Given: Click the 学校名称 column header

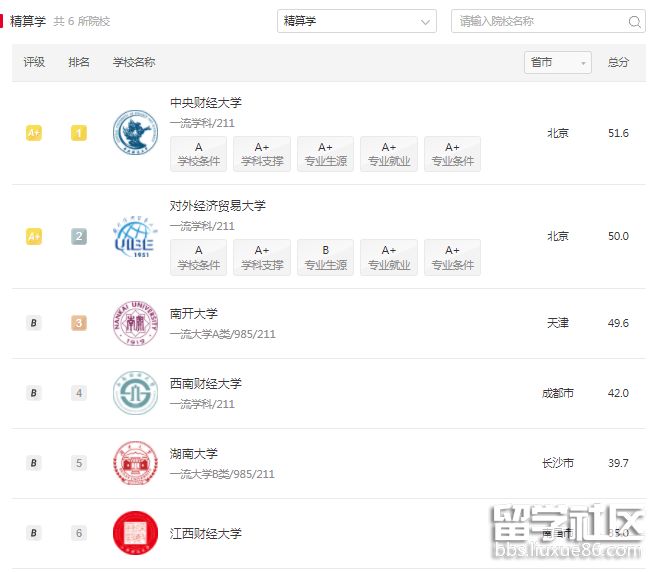Looking at the screenshot, I should click(x=134, y=62).
